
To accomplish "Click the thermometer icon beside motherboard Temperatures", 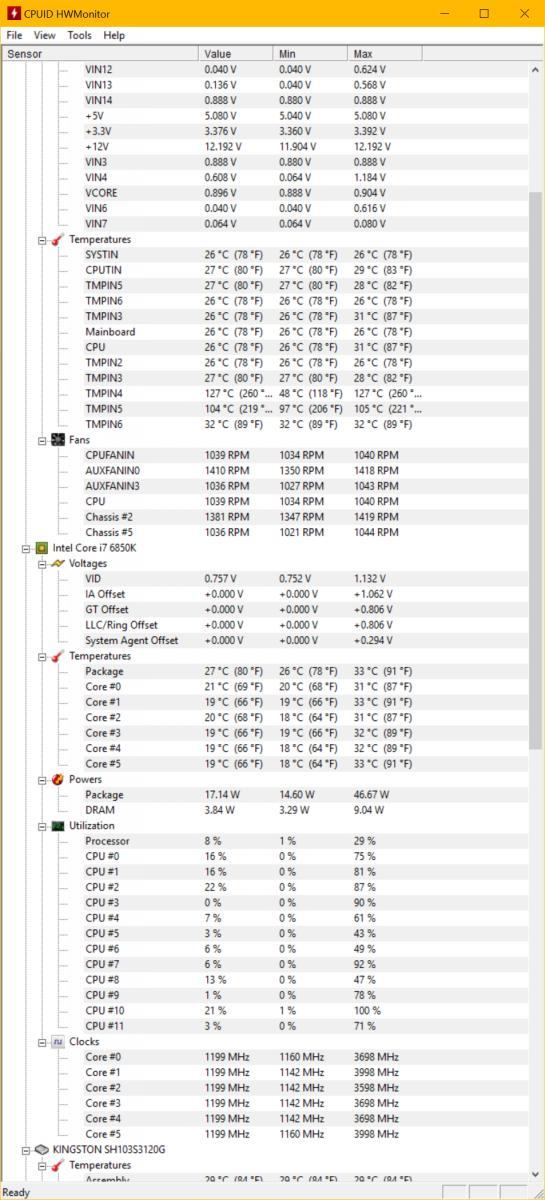I will 57,240.
